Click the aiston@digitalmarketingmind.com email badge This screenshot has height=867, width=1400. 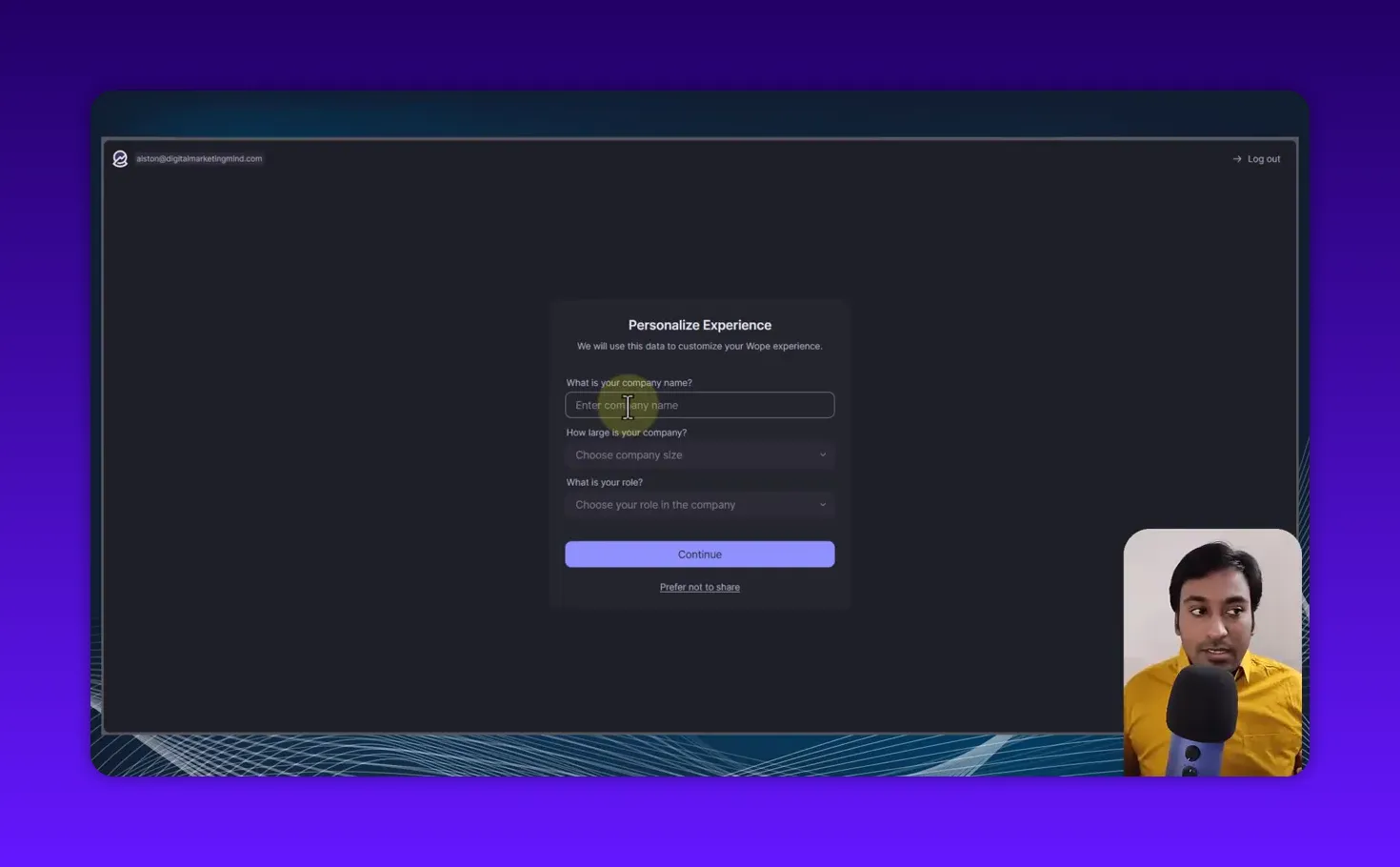click(x=198, y=158)
